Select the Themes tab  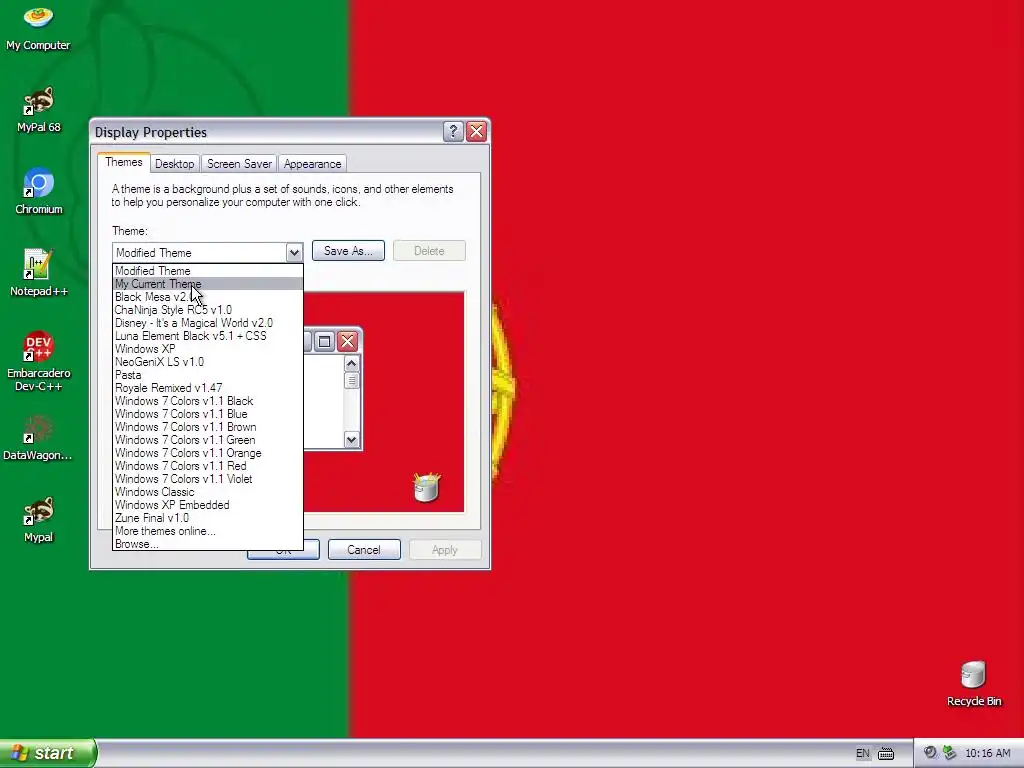coord(123,163)
